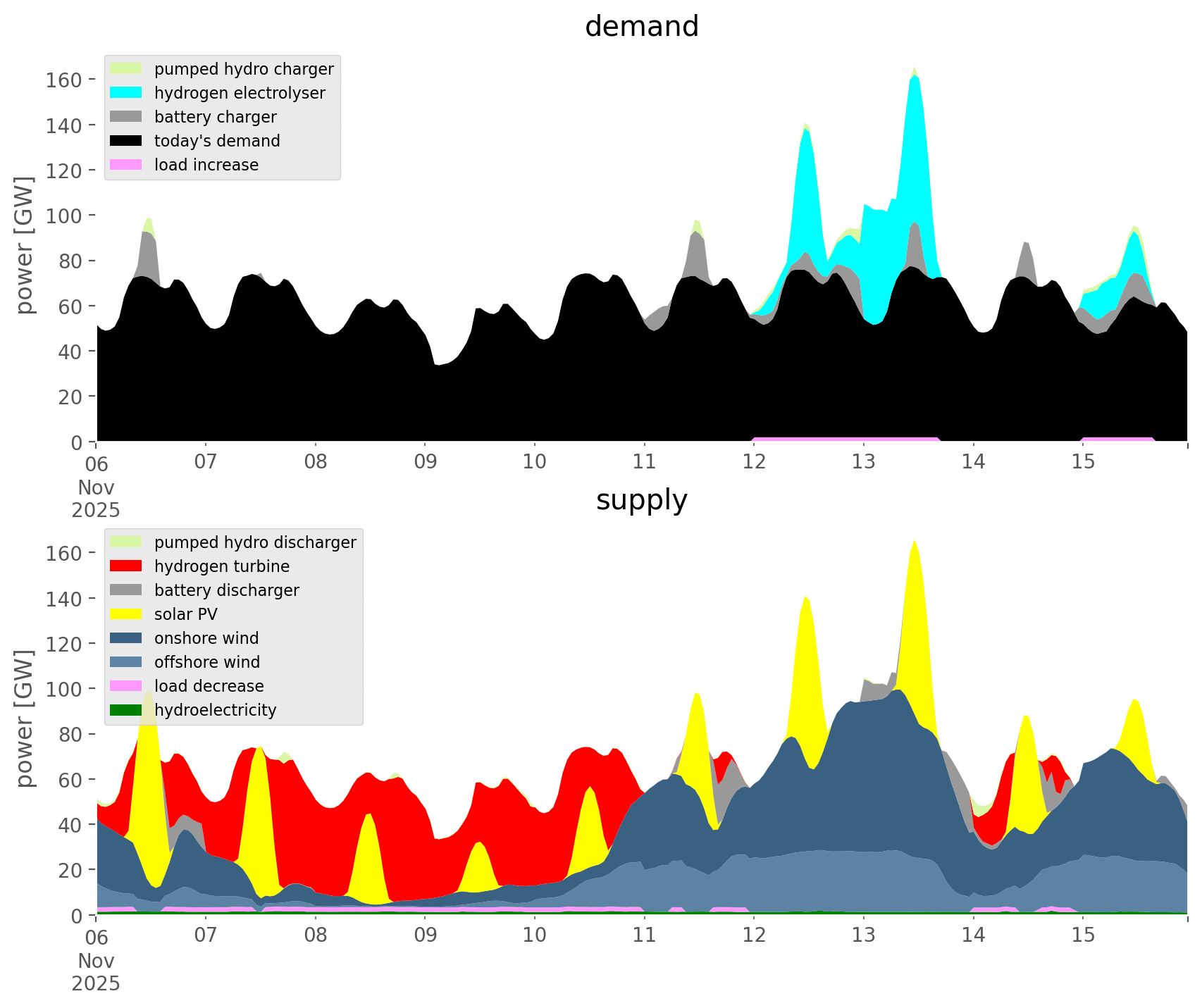
Task: Click the red hydrogen turbine legend swatch
Action: (126, 566)
